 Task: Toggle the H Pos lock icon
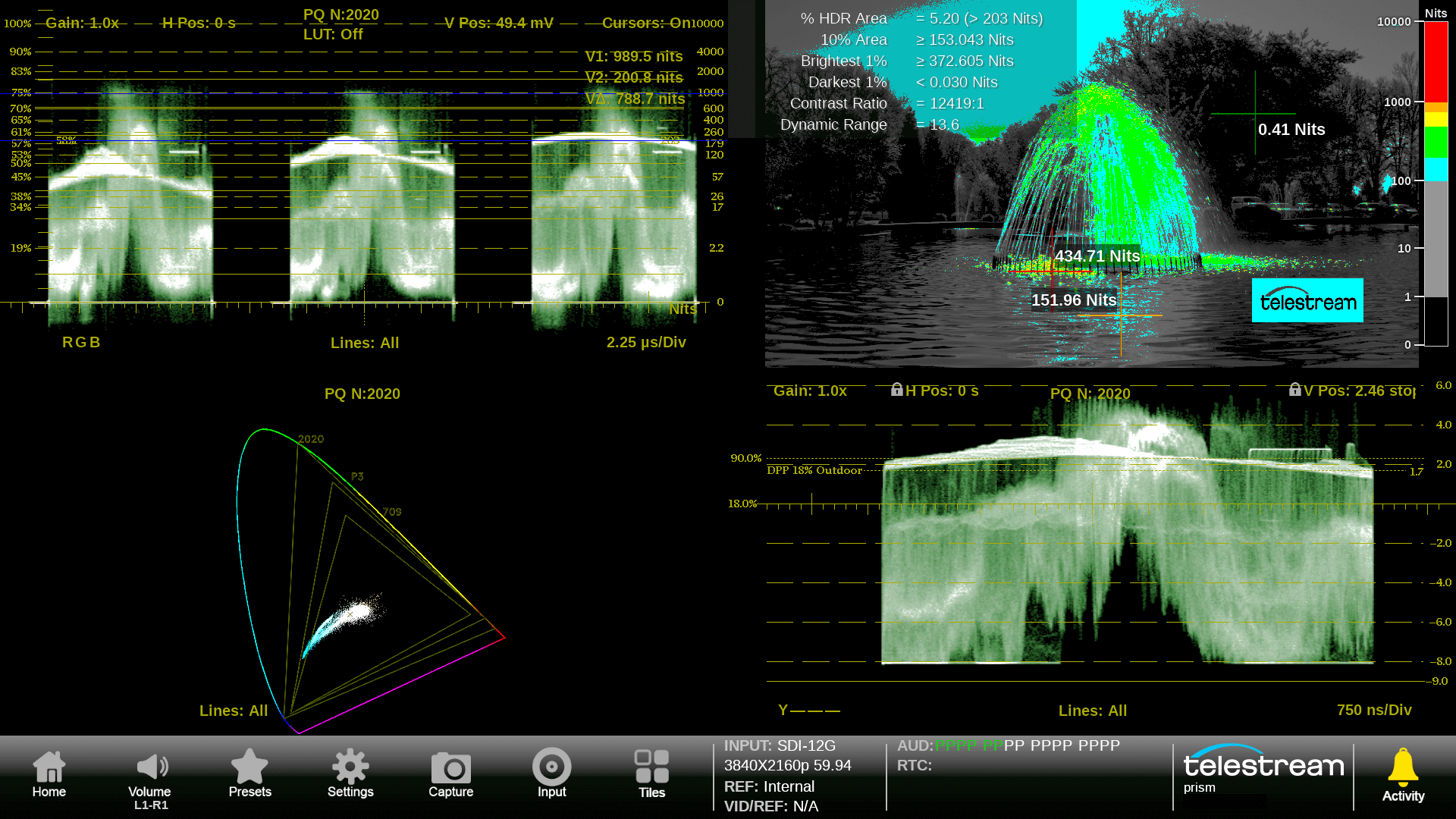point(896,390)
